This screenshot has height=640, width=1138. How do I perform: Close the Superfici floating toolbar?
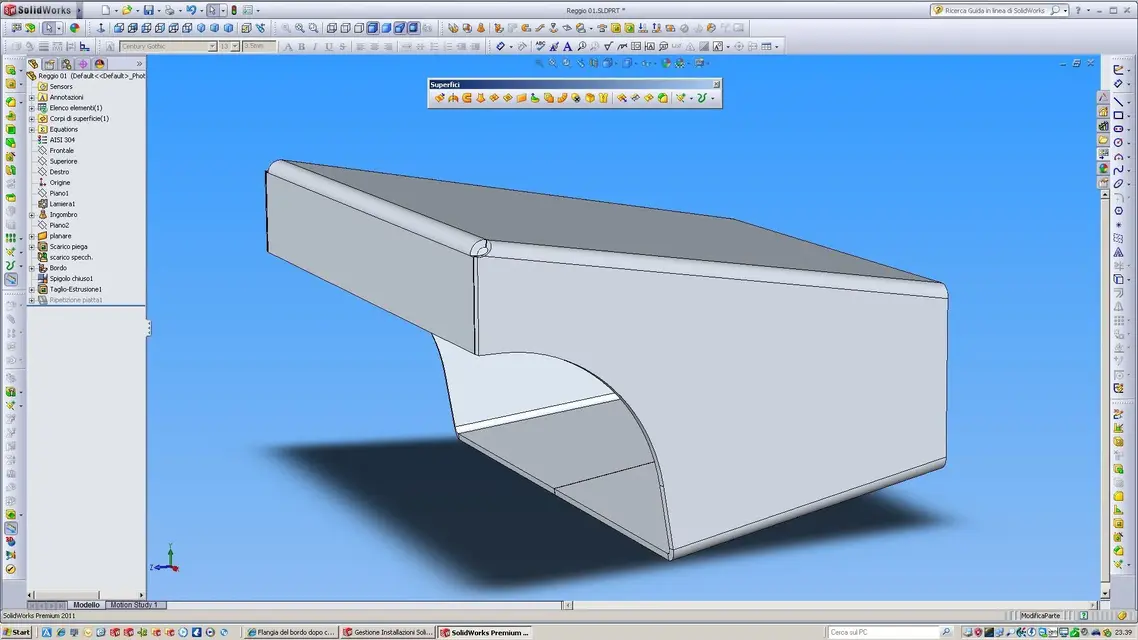[x=716, y=84]
